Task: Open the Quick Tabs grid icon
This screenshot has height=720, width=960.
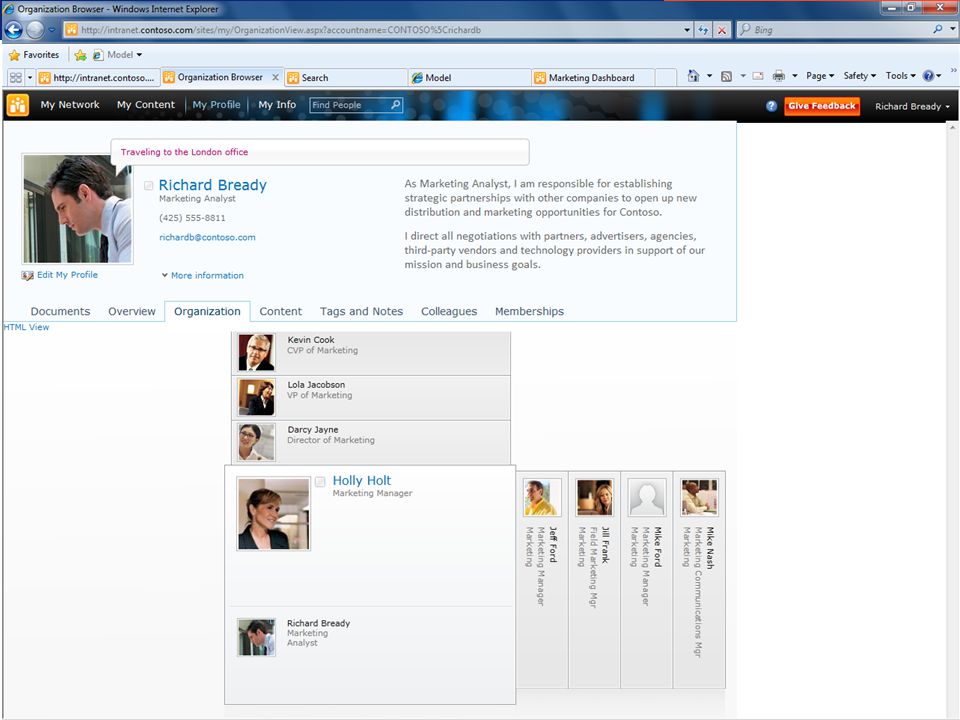Action: tap(16, 78)
